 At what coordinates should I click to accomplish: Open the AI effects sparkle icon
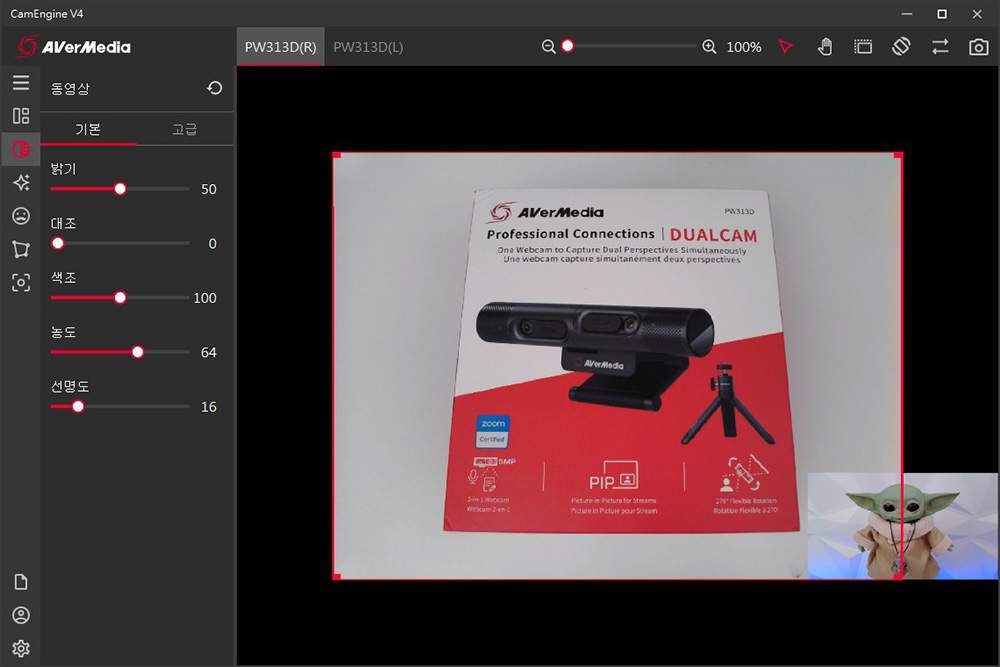point(21,182)
